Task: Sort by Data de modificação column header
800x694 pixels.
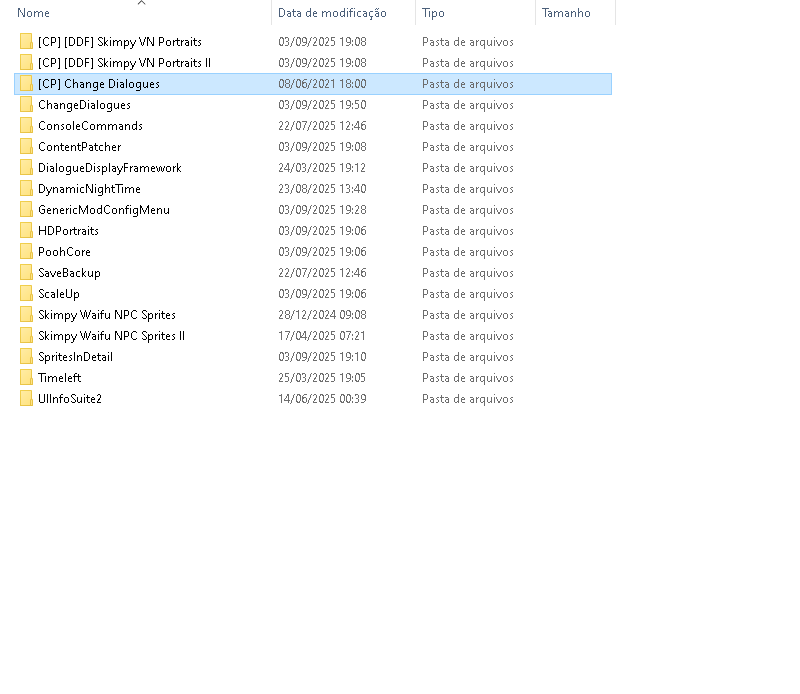Action: point(332,13)
